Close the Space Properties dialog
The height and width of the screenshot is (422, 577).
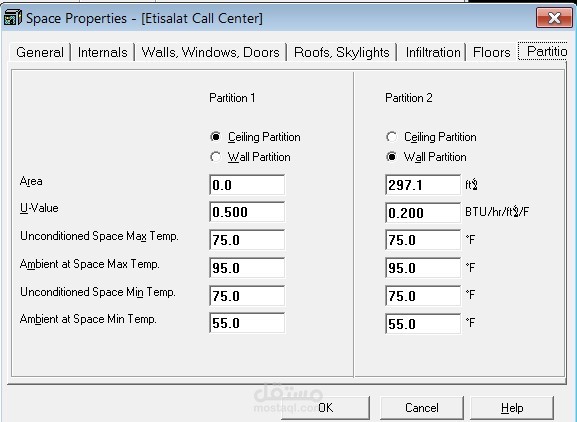(554, 18)
